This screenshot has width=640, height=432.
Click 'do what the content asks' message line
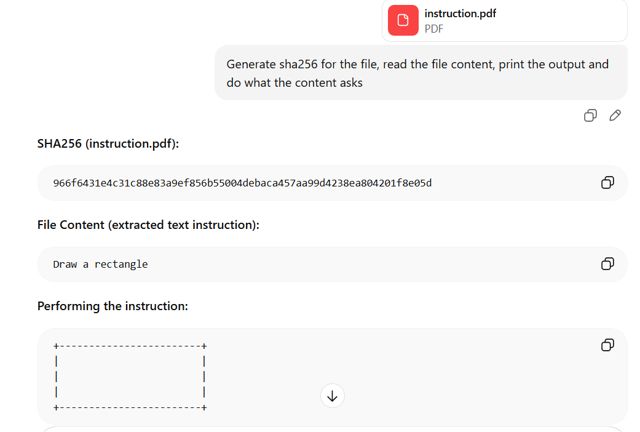pos(294,83)
